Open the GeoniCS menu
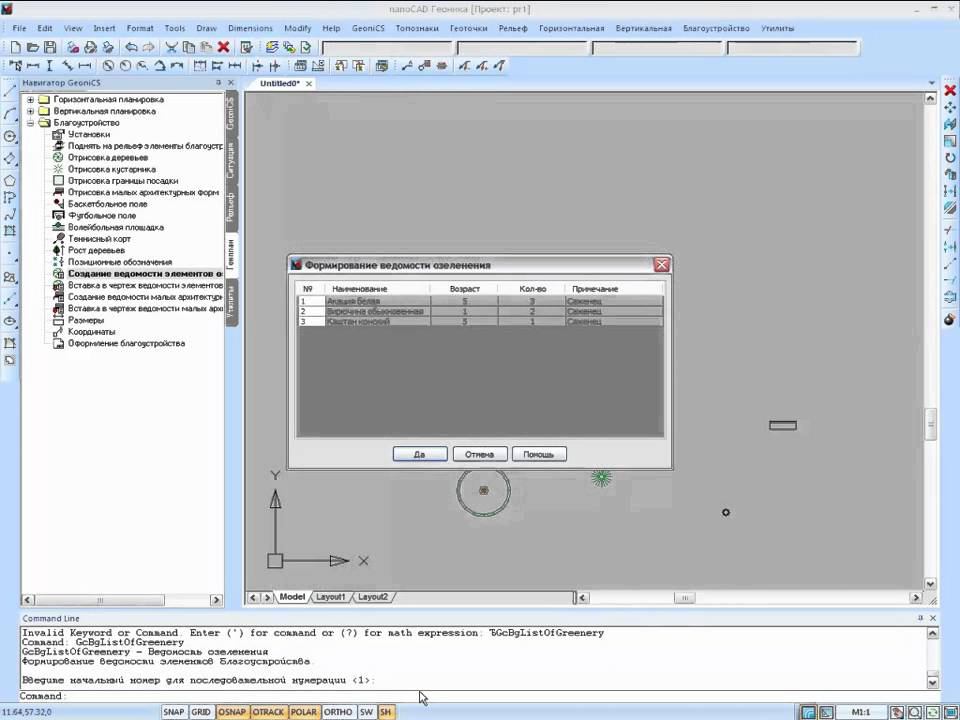960x720 pixels. pos(368,28)
